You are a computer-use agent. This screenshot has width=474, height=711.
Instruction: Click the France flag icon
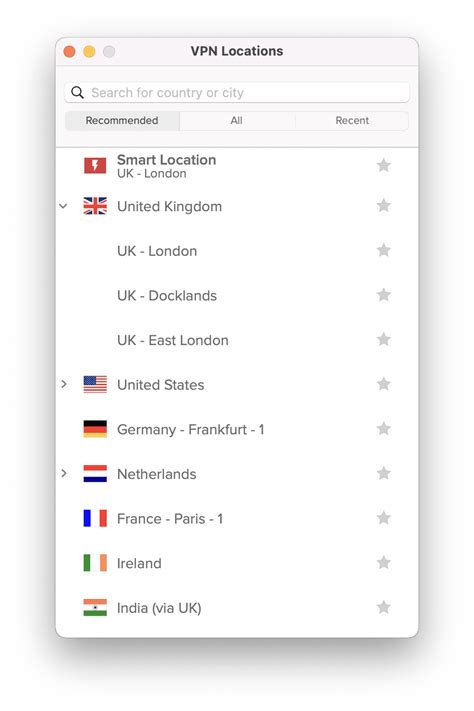tap(95, 518)
